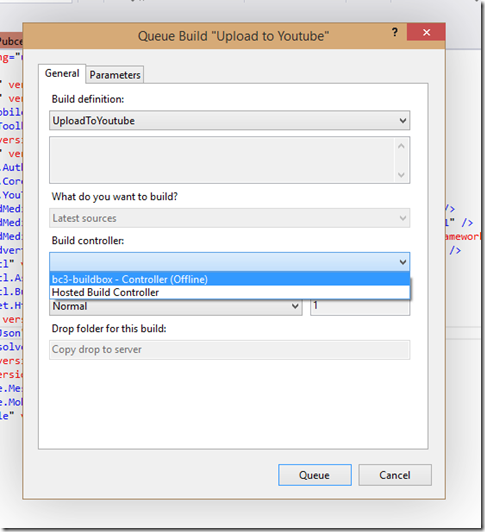Click the Cancel button
485x532 pixels.
pyautogui.click(x=395, y=475)
